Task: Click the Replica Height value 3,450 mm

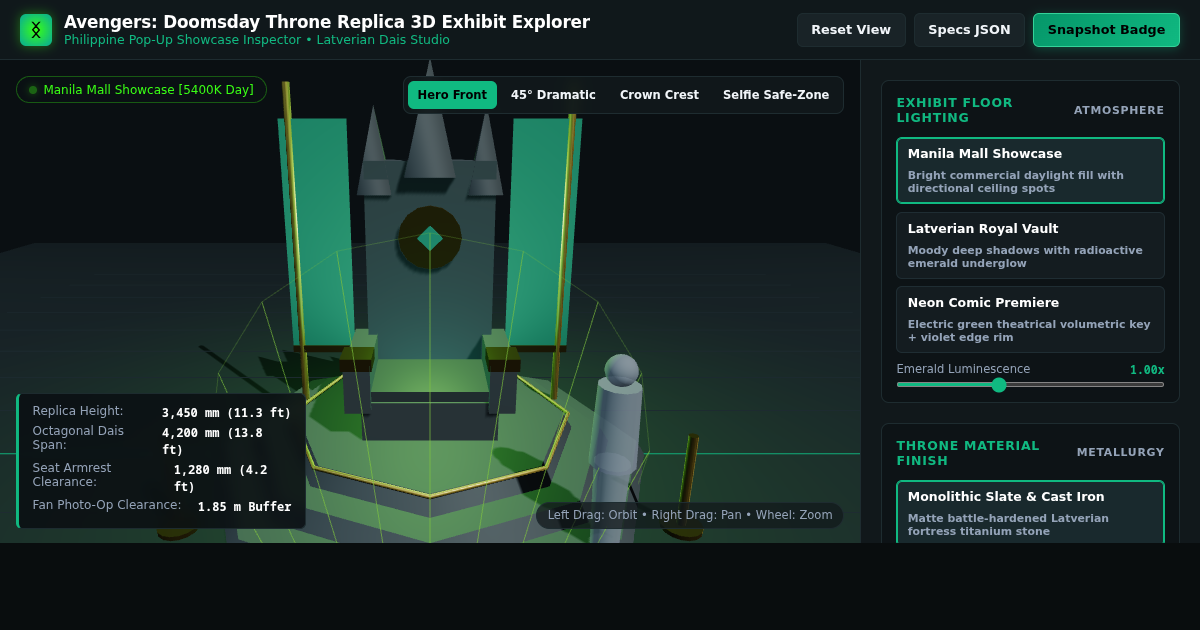Action: pyautogui.click(x=227, y=413)
